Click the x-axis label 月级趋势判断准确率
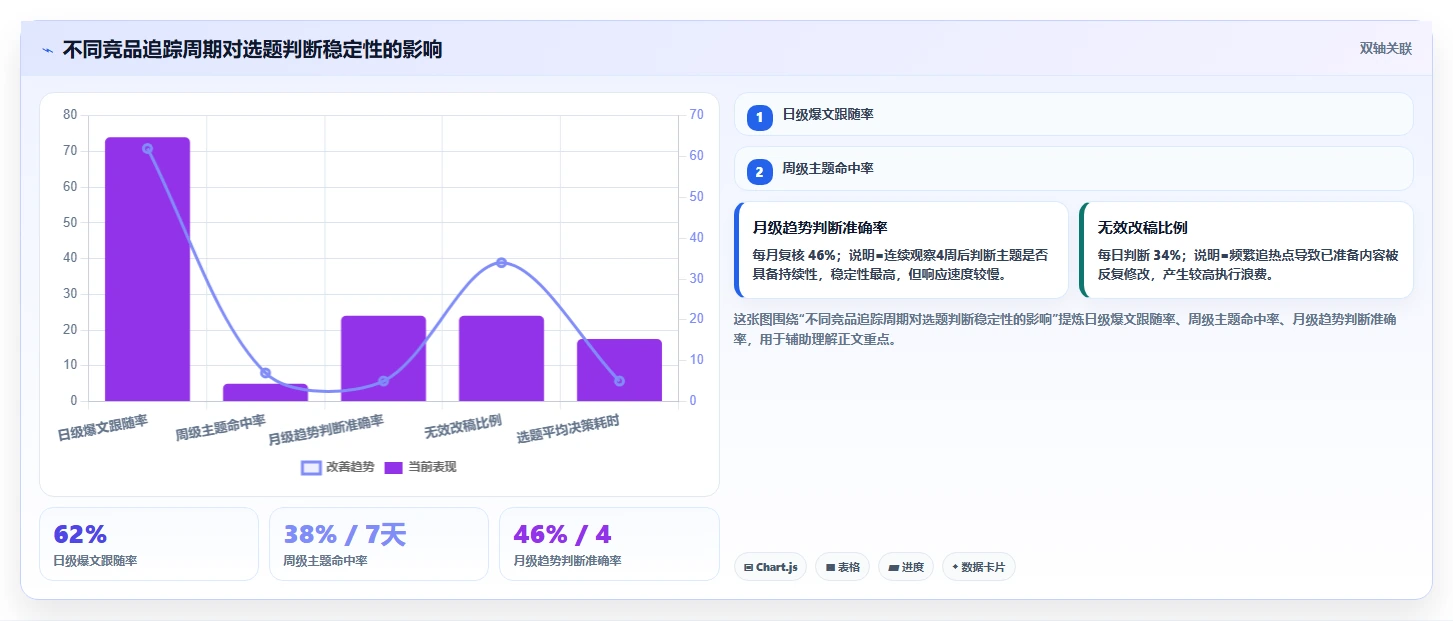This screenshot has height=621, width=1453. point(326,430)
